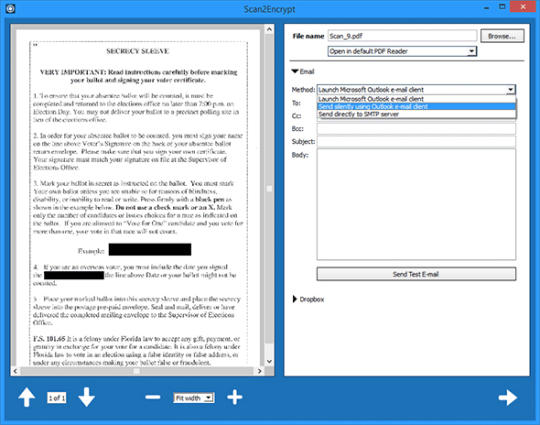The image size is (540, 425).
Task: Click the Browse... button
Action: pyautogui.click(x=502, y=36)
